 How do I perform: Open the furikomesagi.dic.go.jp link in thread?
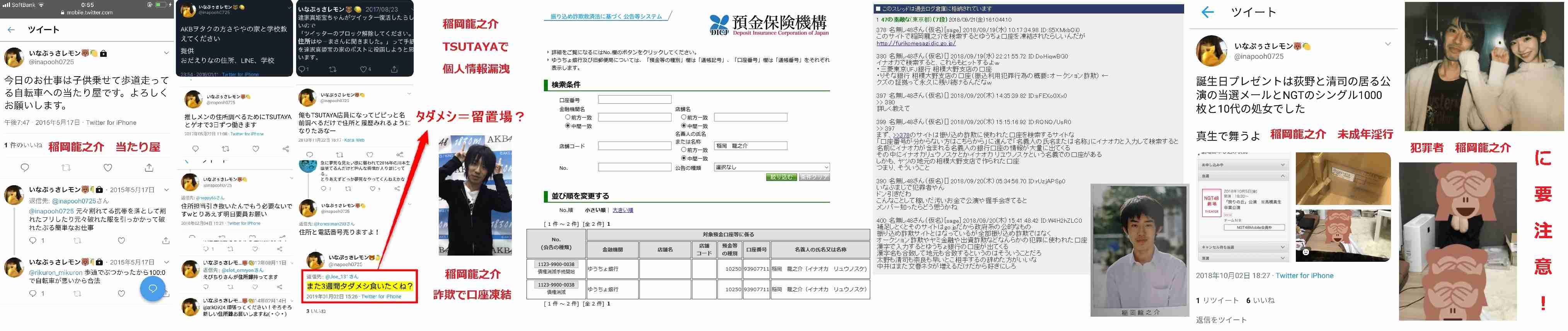click(x=915, y=43)
